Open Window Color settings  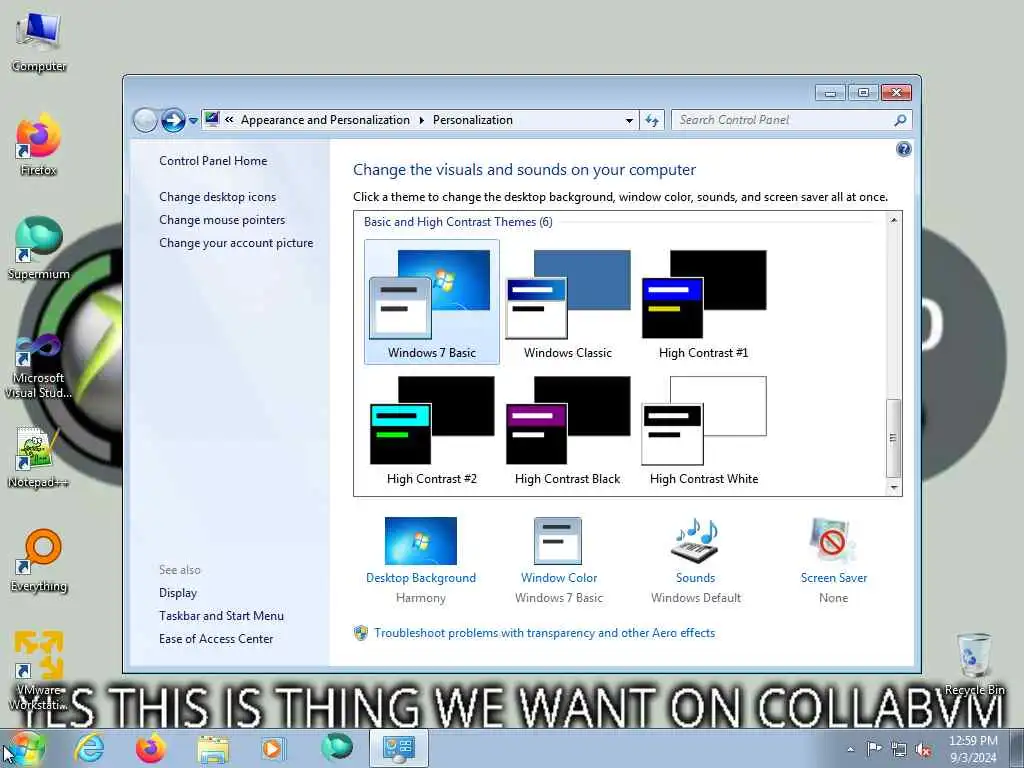(x=558, y=560)
